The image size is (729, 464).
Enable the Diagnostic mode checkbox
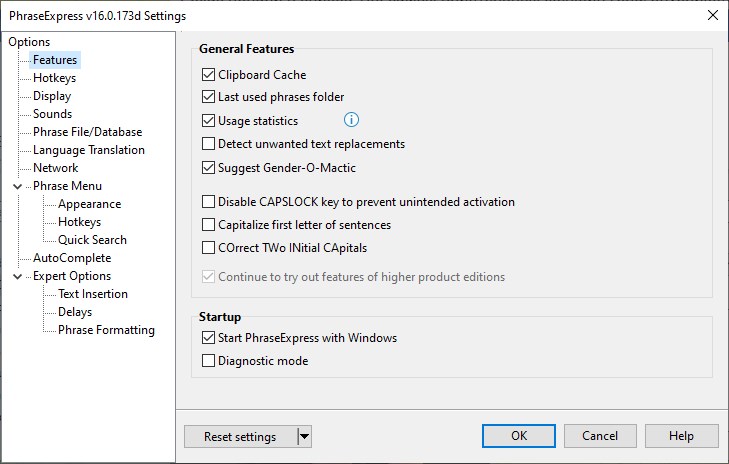tap(209, 361)
